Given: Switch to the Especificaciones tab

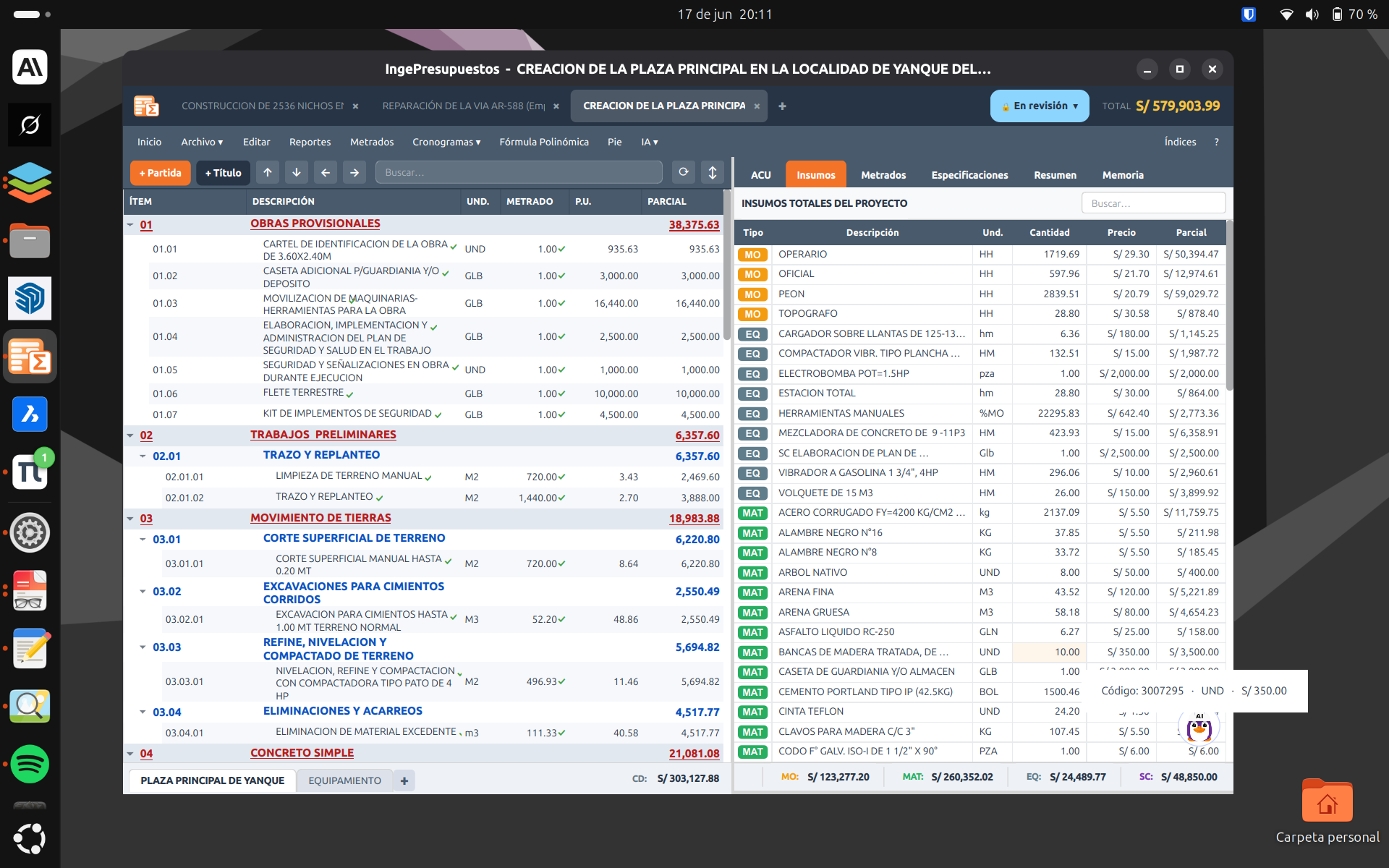Looking at the screenshot, I should pyautogui.click(x=969, y=175).
